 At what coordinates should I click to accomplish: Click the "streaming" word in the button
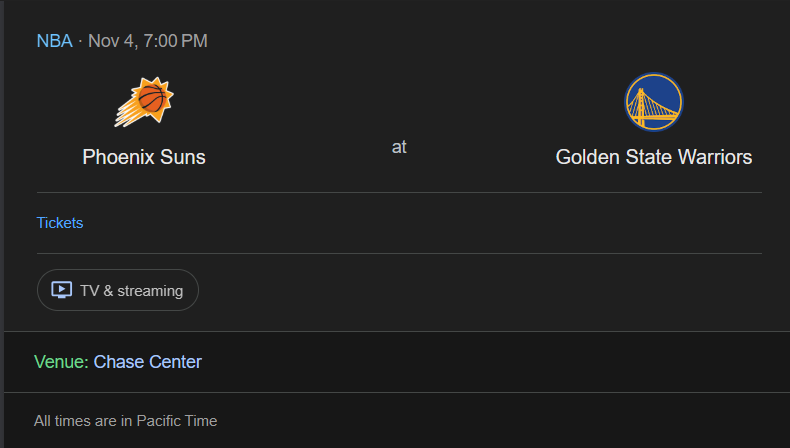(x=150, y=291)
